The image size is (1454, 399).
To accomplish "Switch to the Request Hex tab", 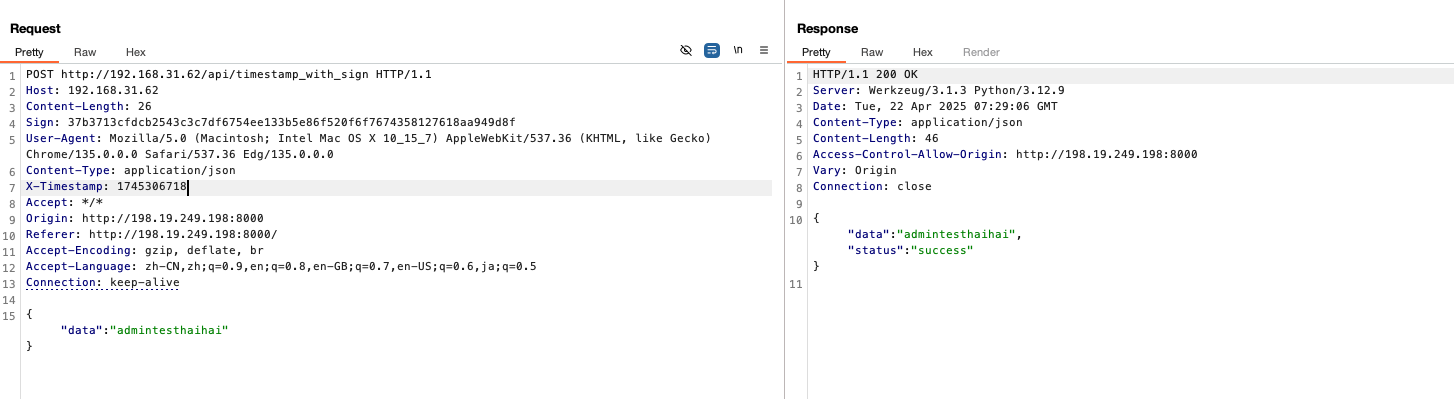I will (x=136, y=52).
